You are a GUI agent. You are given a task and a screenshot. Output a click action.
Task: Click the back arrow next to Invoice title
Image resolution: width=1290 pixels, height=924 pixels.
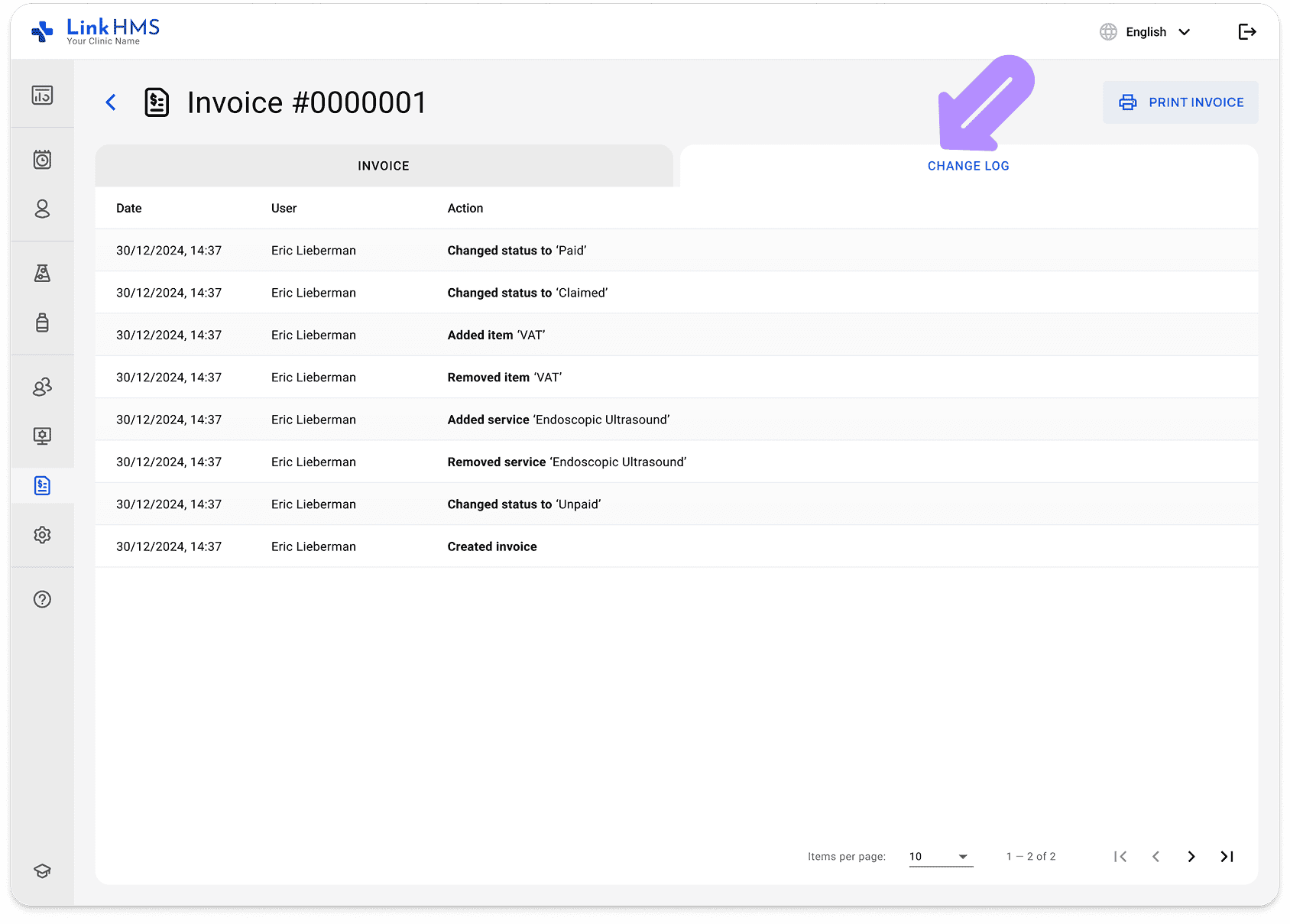point(111,102)
